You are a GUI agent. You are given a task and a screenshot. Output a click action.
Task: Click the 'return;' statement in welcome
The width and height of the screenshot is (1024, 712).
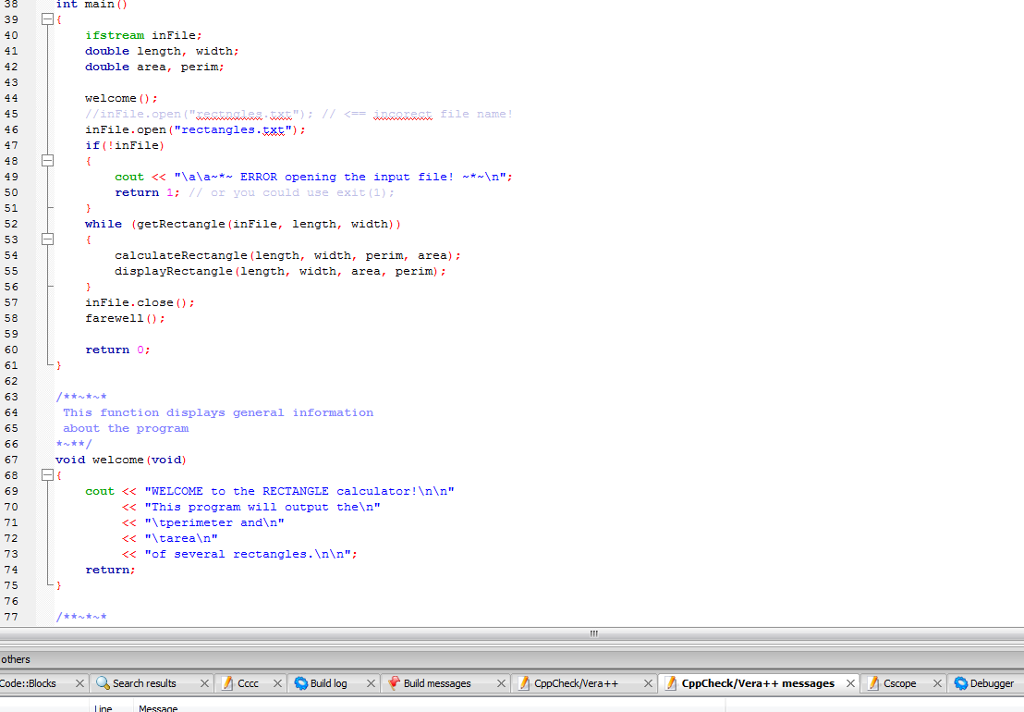110,570
